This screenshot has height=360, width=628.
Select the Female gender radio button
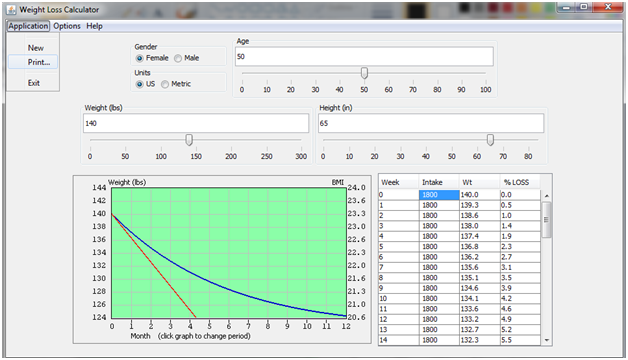pyautogui.click(x=139, y=58)
